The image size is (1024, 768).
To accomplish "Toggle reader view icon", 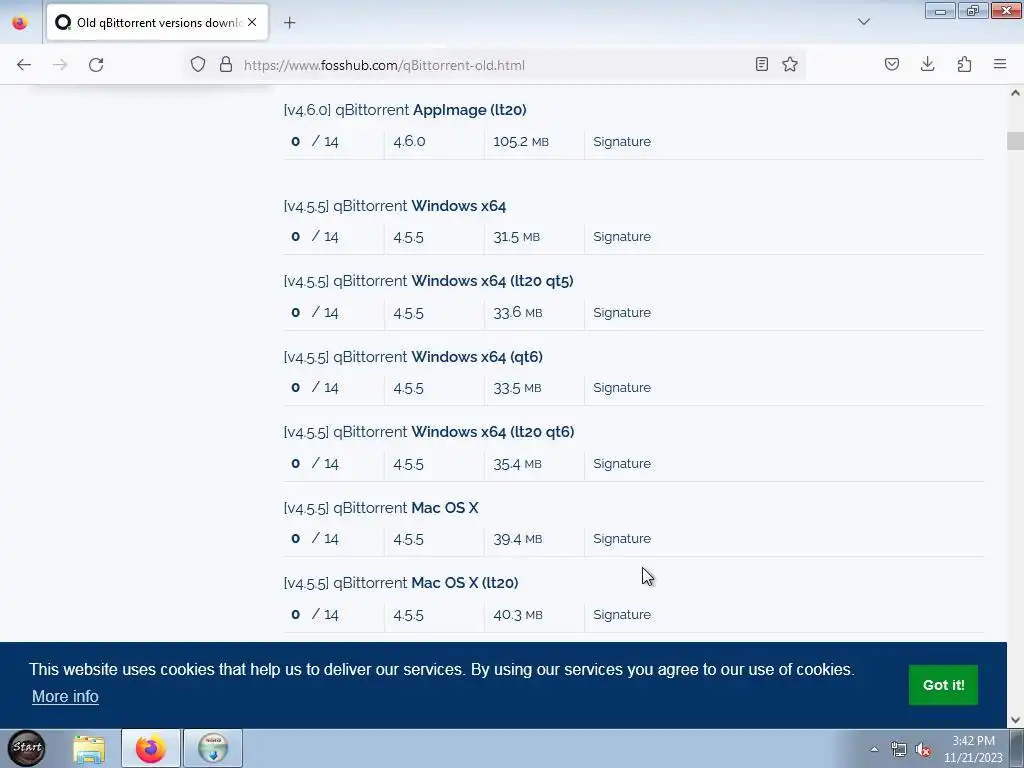I will click(x=761, y=64).
